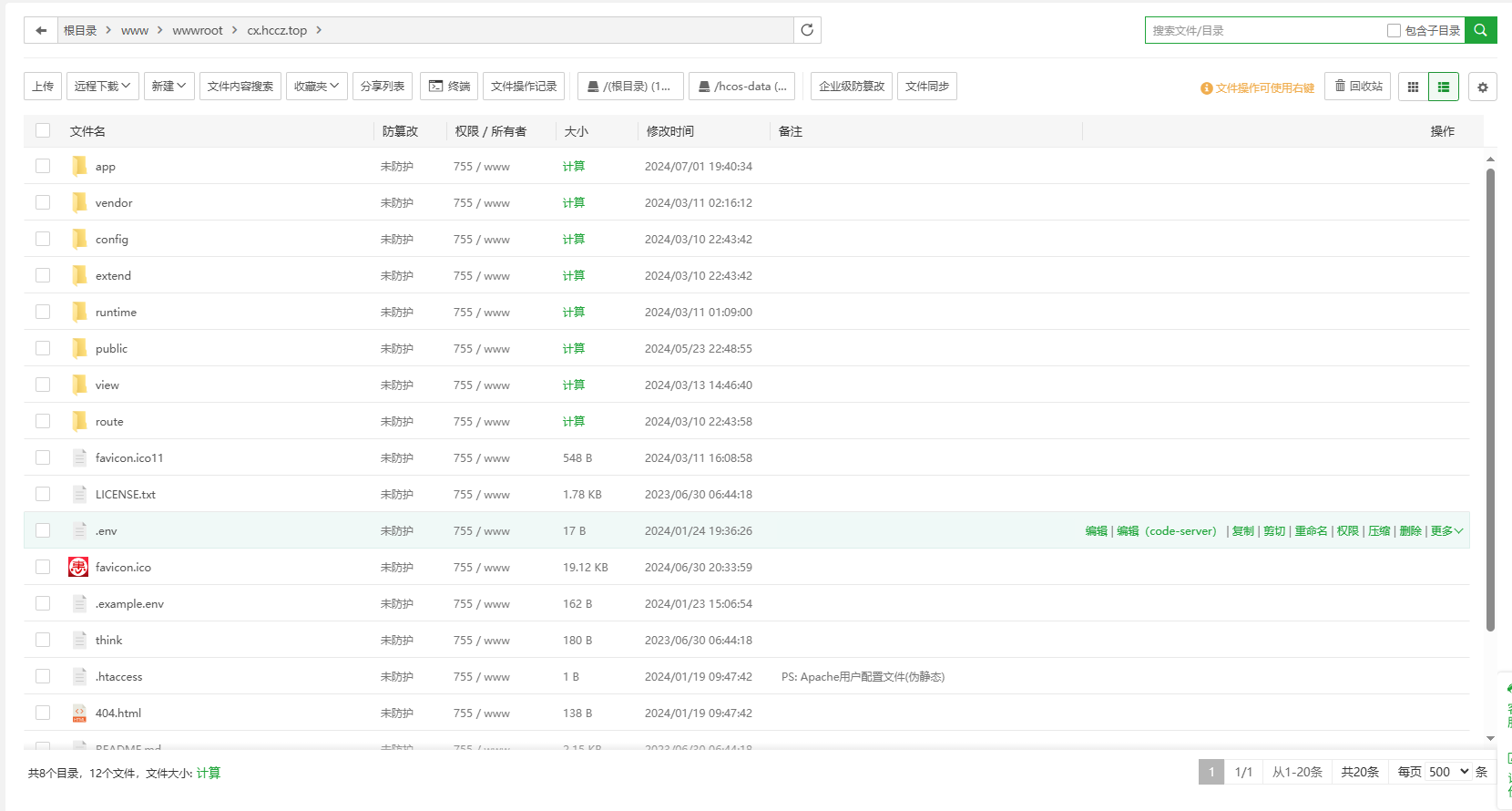Open the 回收站 recycle bin
The image size is (1512, 811).
coord(1357,87)
